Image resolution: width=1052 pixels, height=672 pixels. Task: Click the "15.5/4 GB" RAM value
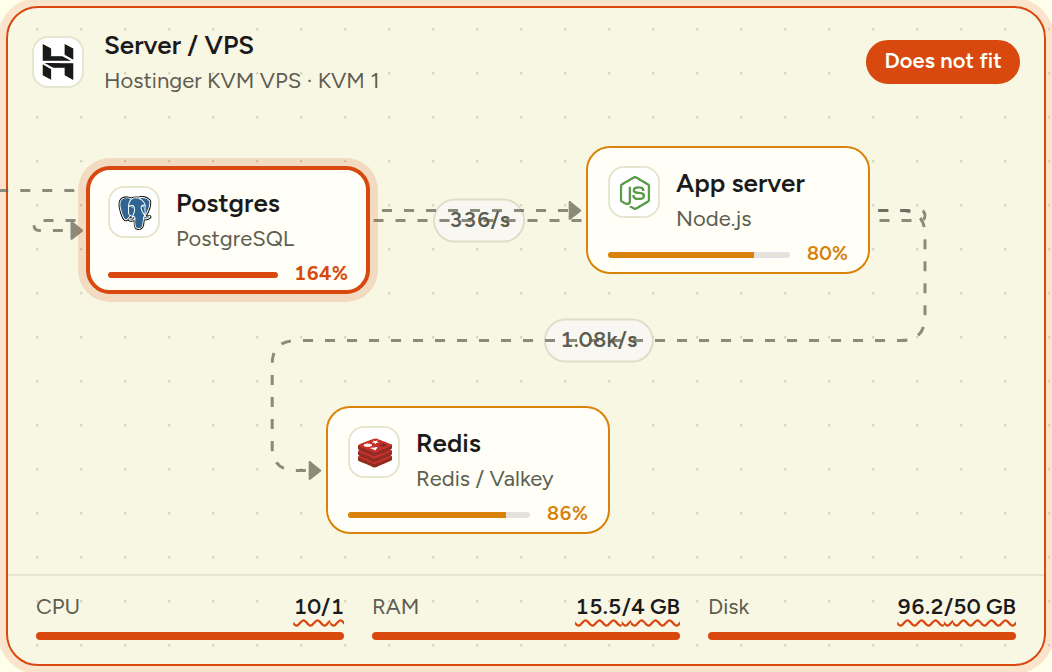628,607
